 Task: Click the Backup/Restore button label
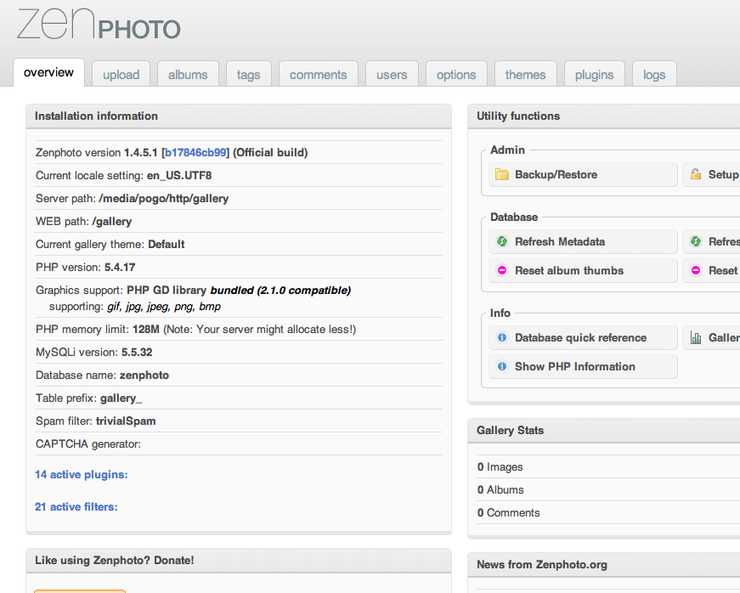pos(556,175)
